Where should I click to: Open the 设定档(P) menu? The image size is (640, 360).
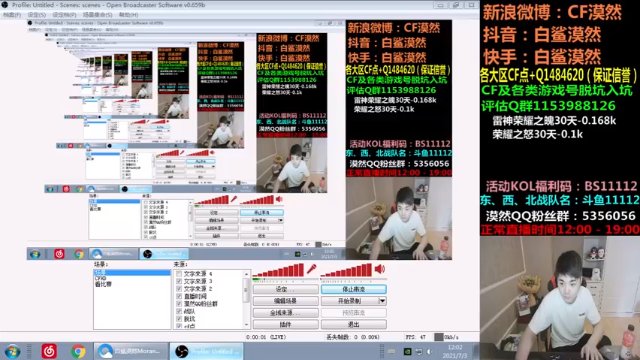coord(64,15)
